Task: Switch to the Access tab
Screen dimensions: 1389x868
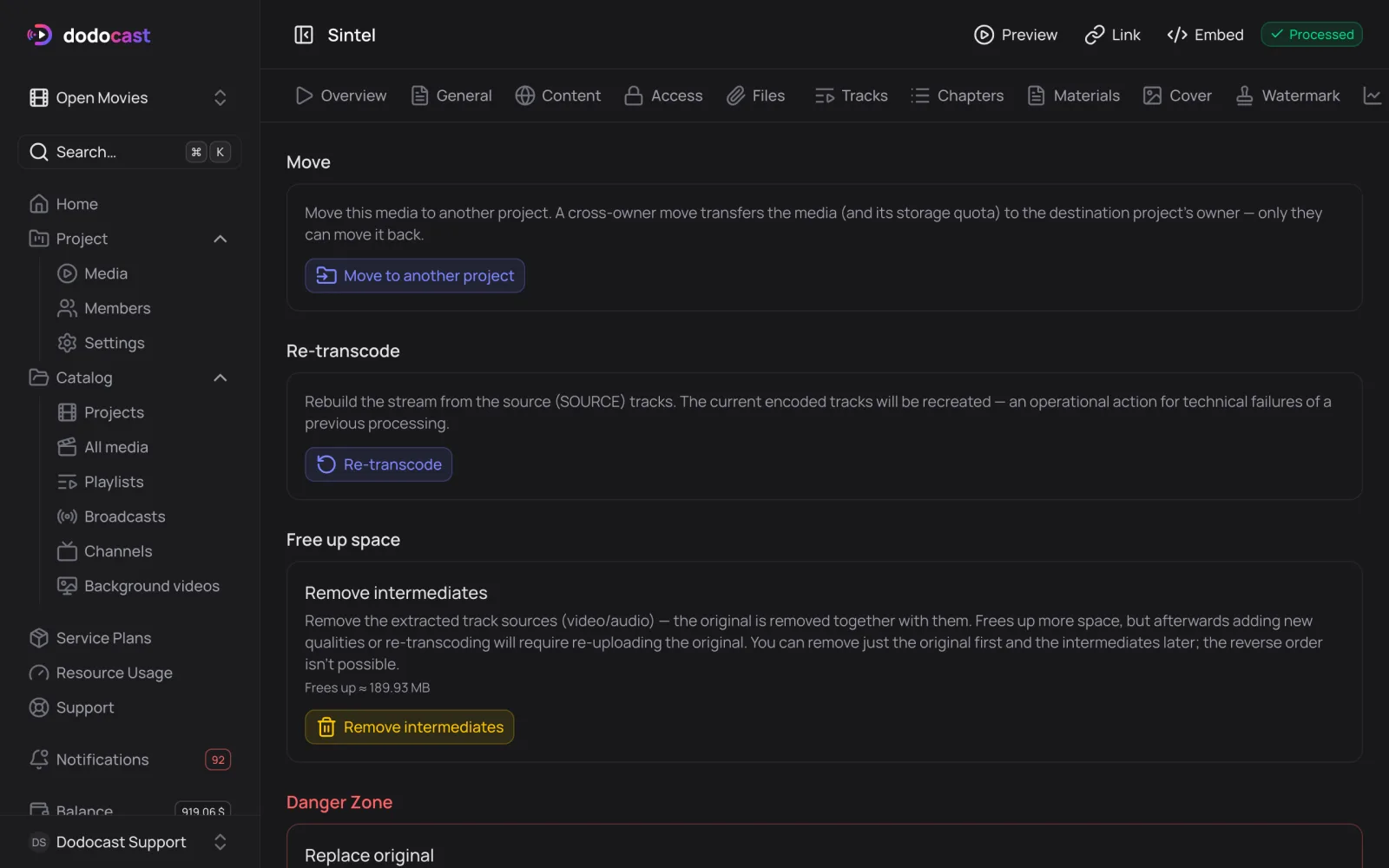Action: 664,95
